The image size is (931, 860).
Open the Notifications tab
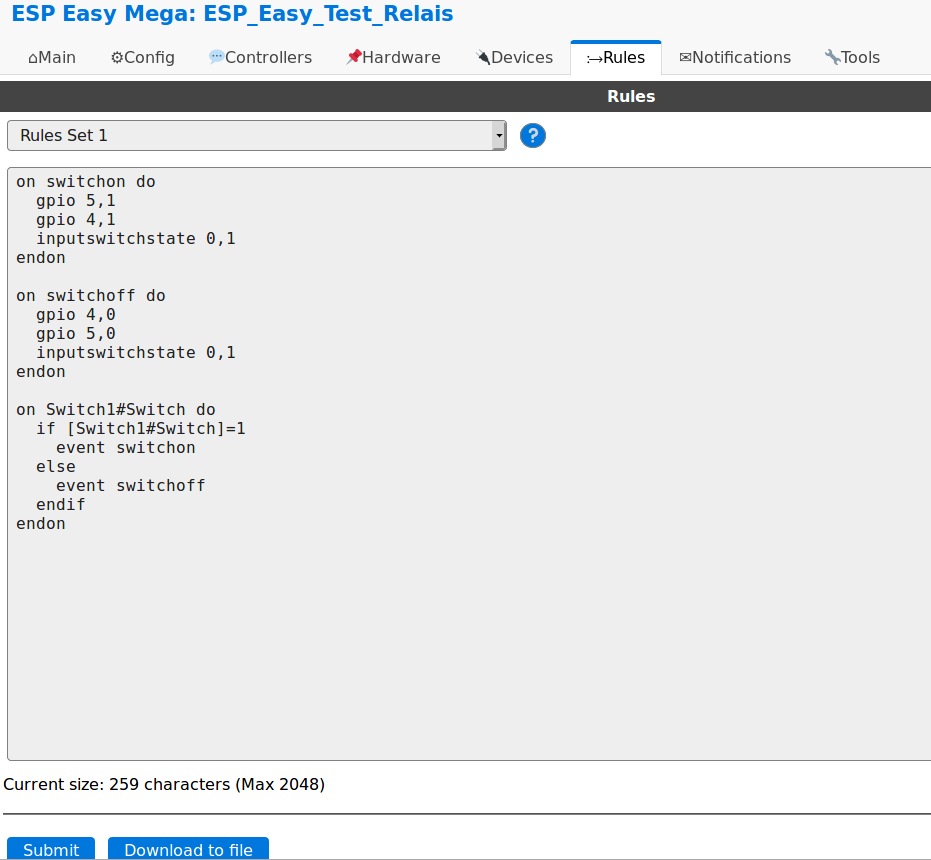[735, 58]
